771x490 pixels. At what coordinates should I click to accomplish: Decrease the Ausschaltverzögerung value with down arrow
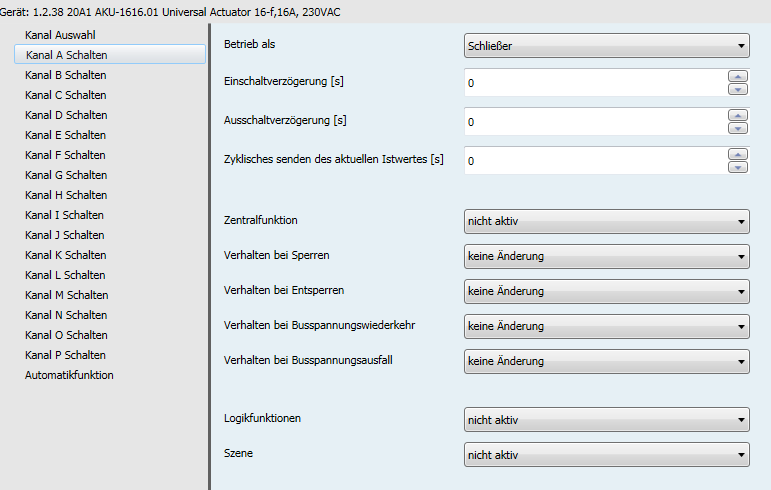coord(738,128)
